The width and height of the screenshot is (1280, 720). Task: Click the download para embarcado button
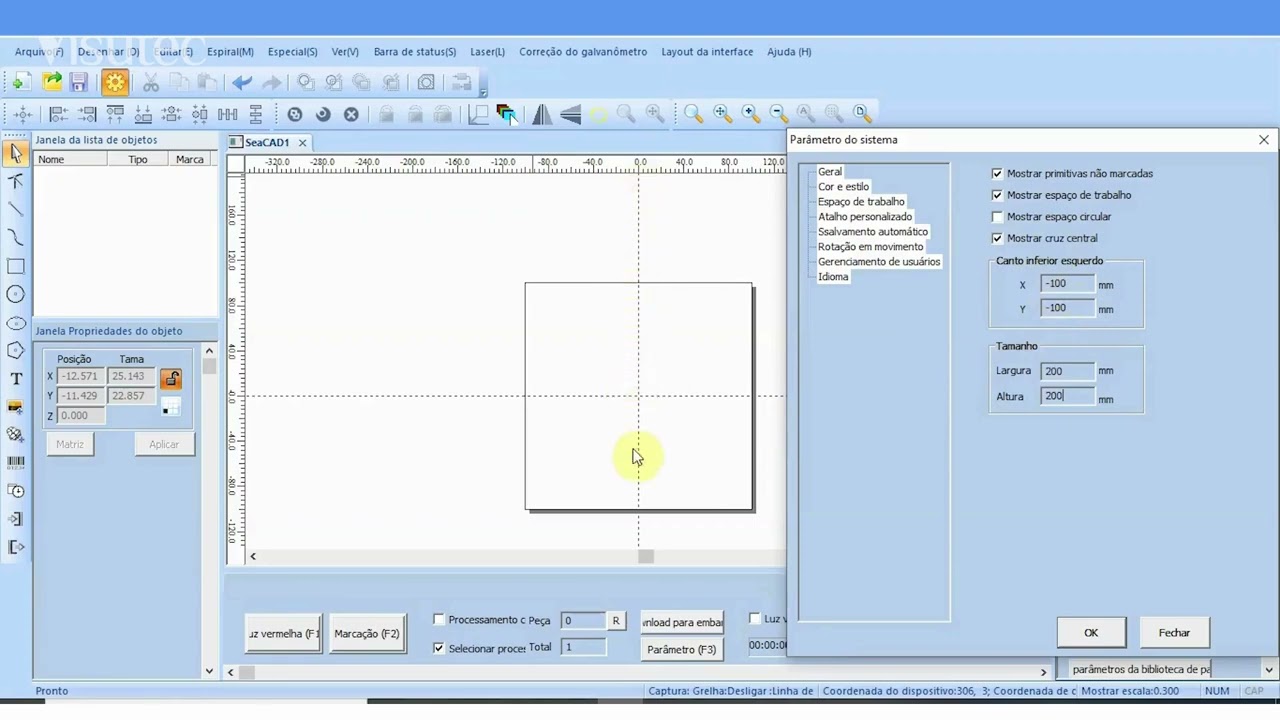[682, 622]
